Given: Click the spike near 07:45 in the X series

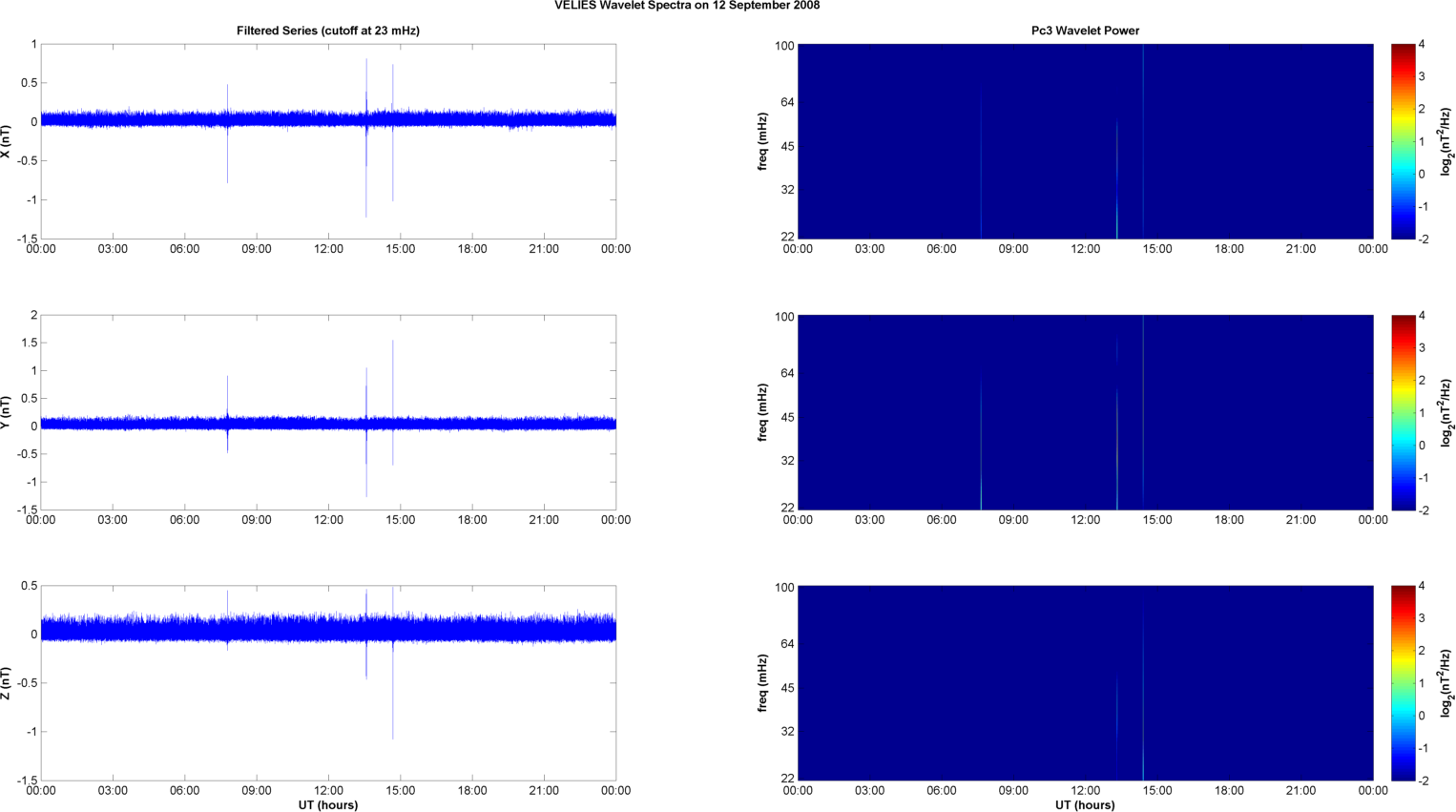Looking at the screenshot, I should (x=227, y=134).
